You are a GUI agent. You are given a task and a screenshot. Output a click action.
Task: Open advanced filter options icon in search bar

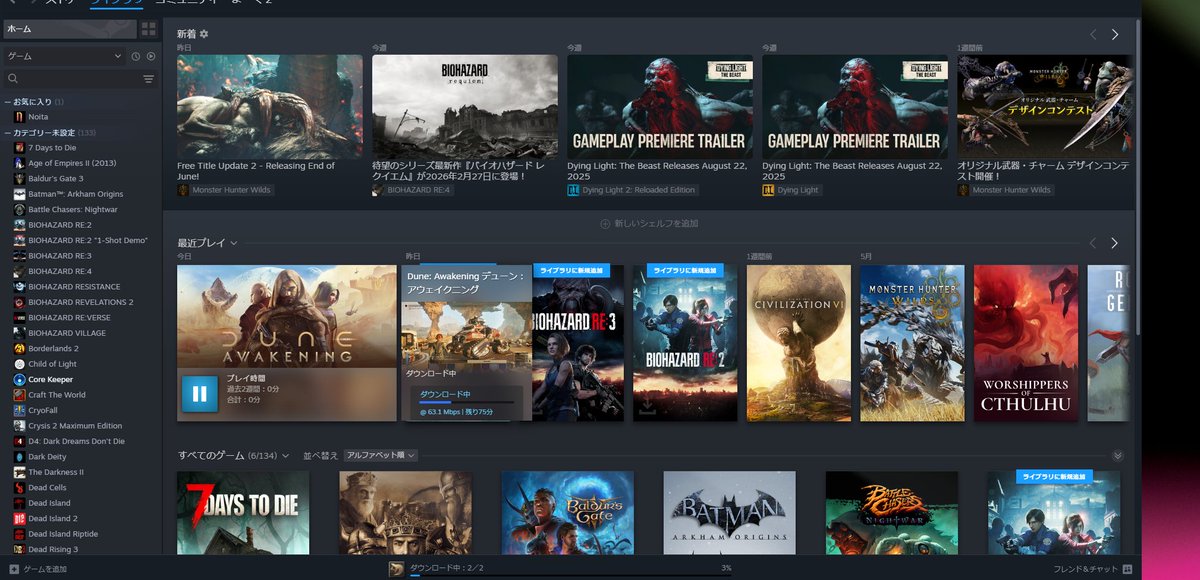point(149,79)
